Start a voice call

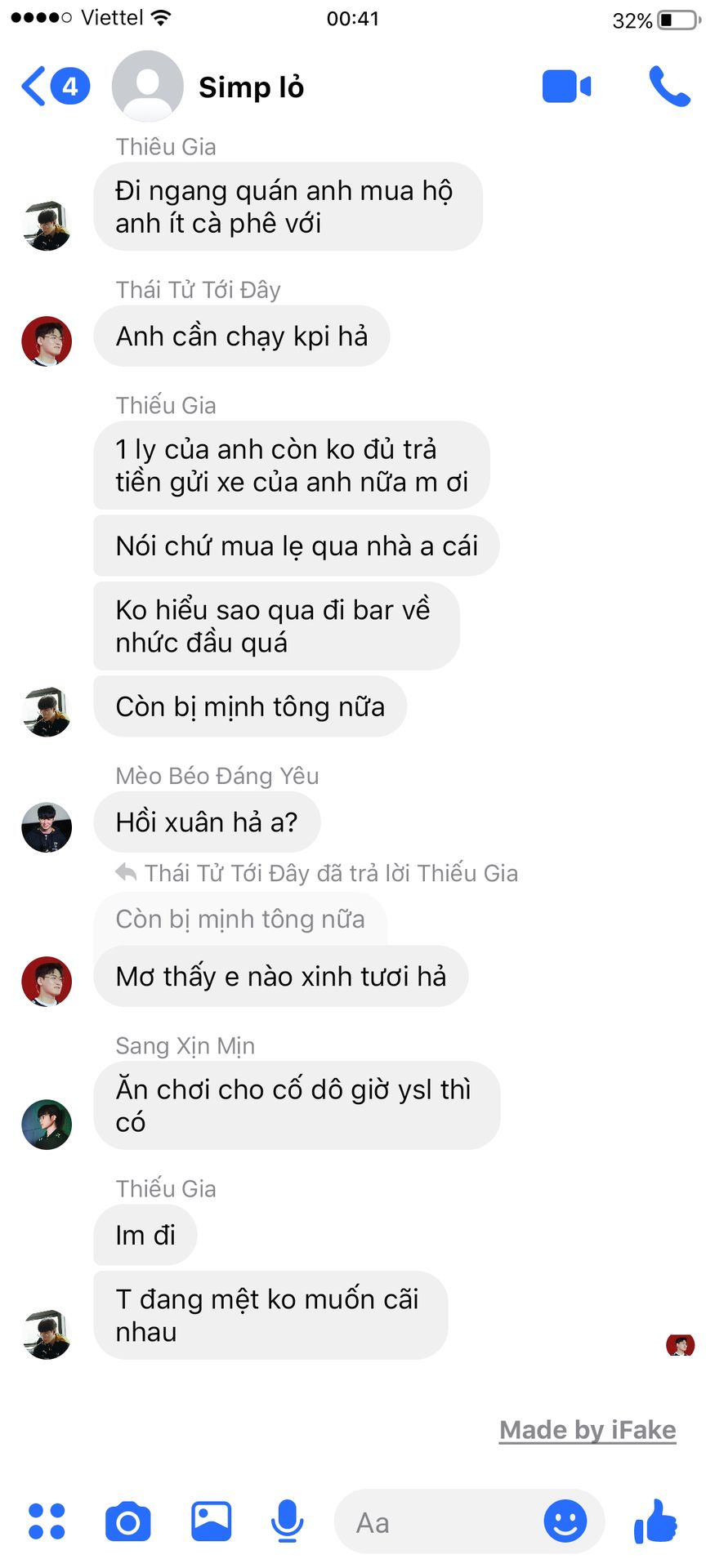click(x=669, y=87)
